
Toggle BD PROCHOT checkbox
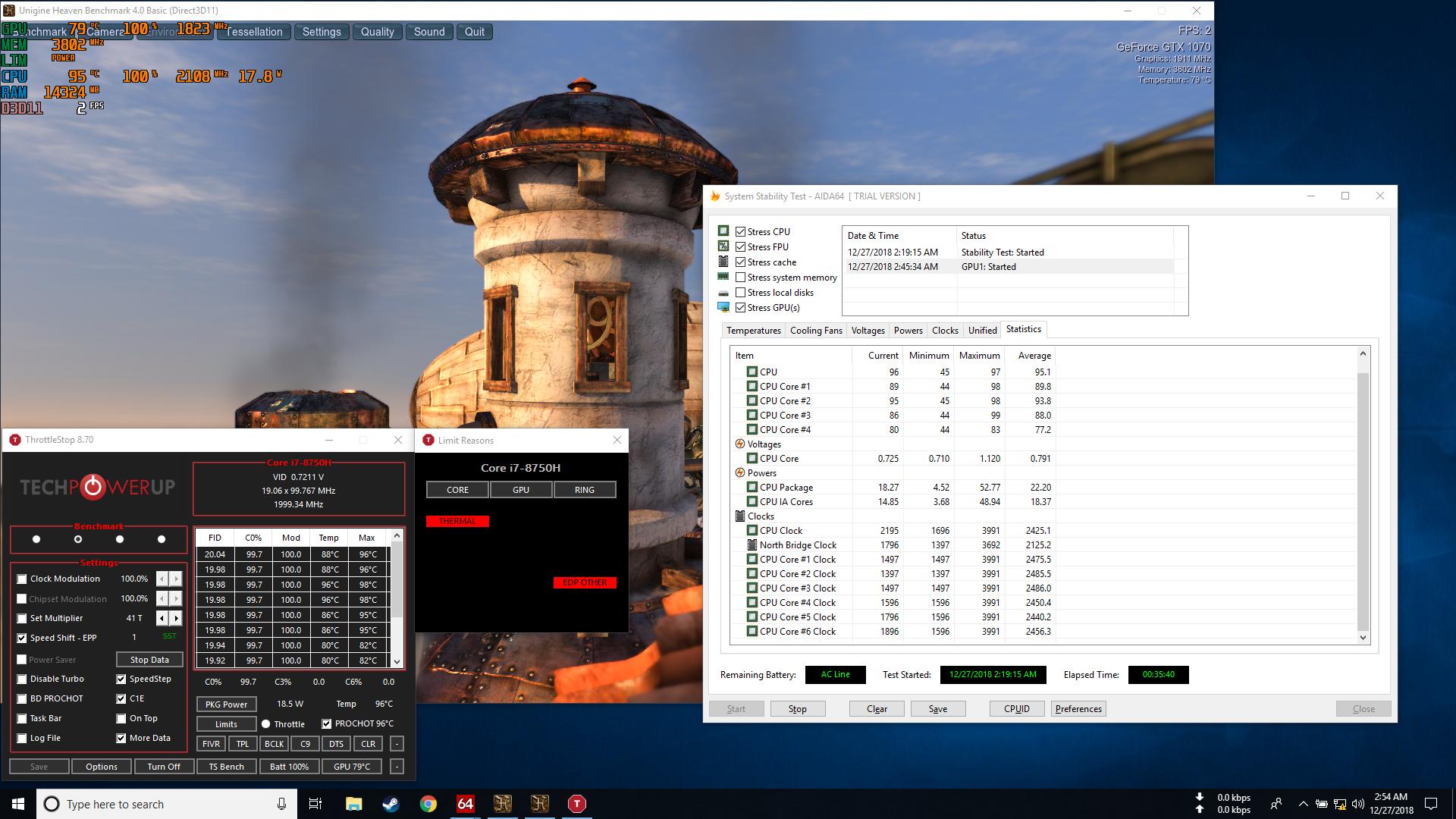22,698
